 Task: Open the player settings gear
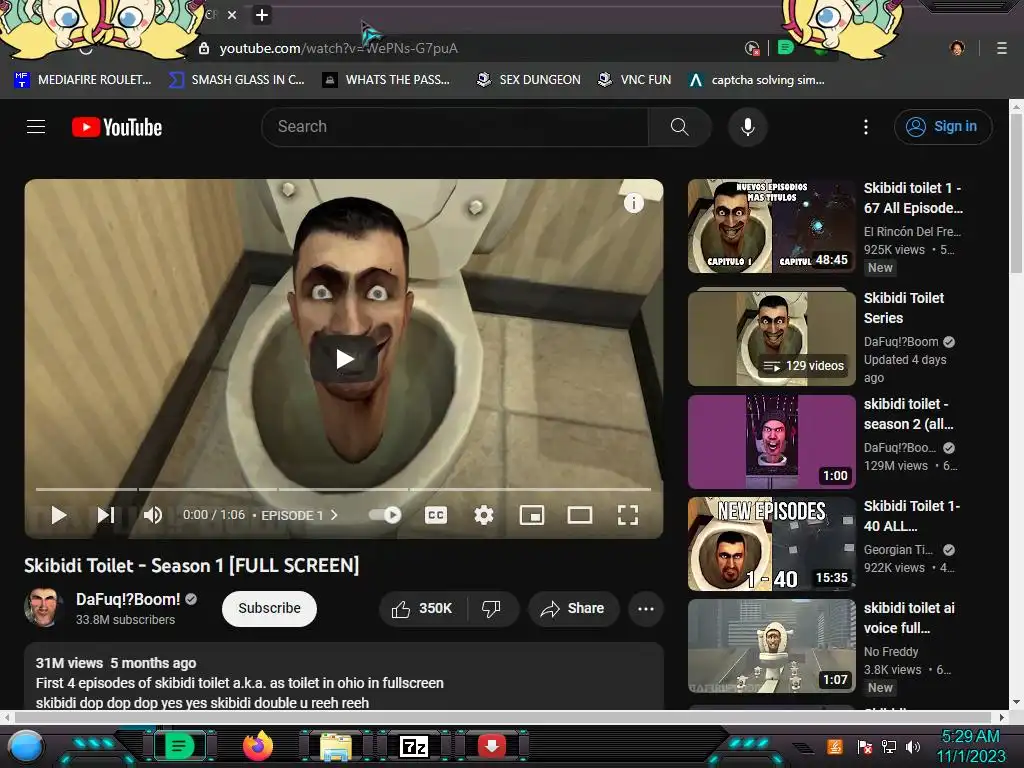(483, 515)
